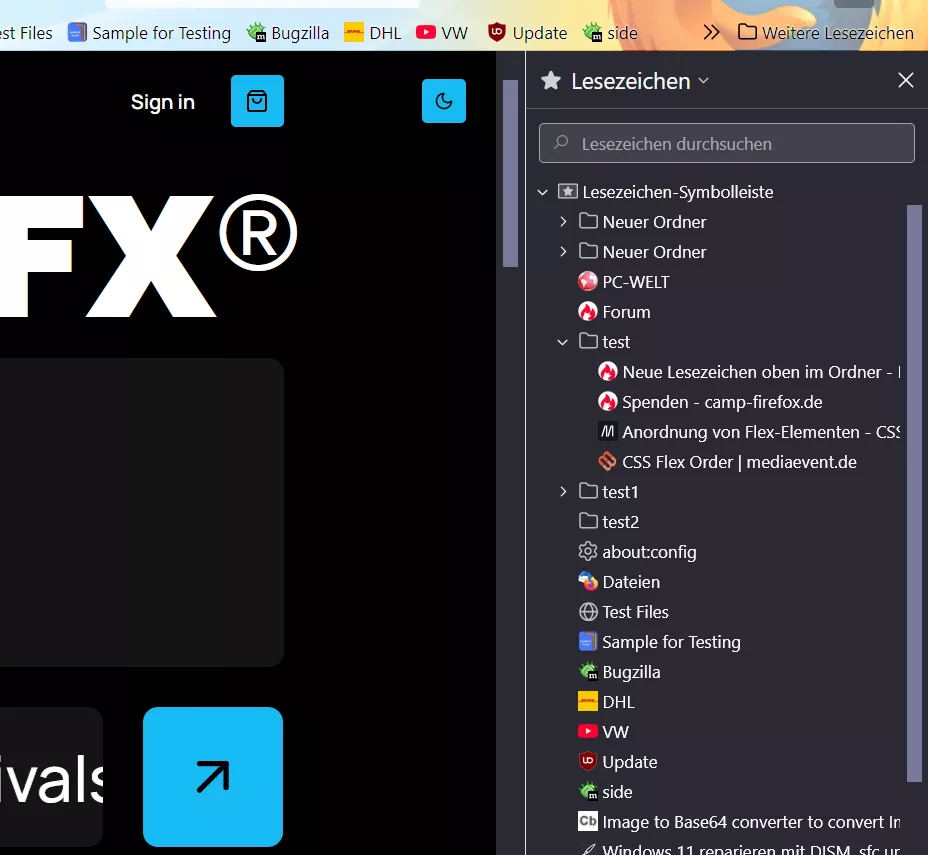Click the YouTube VW toolbar bookmark

[x=442, y=33]
